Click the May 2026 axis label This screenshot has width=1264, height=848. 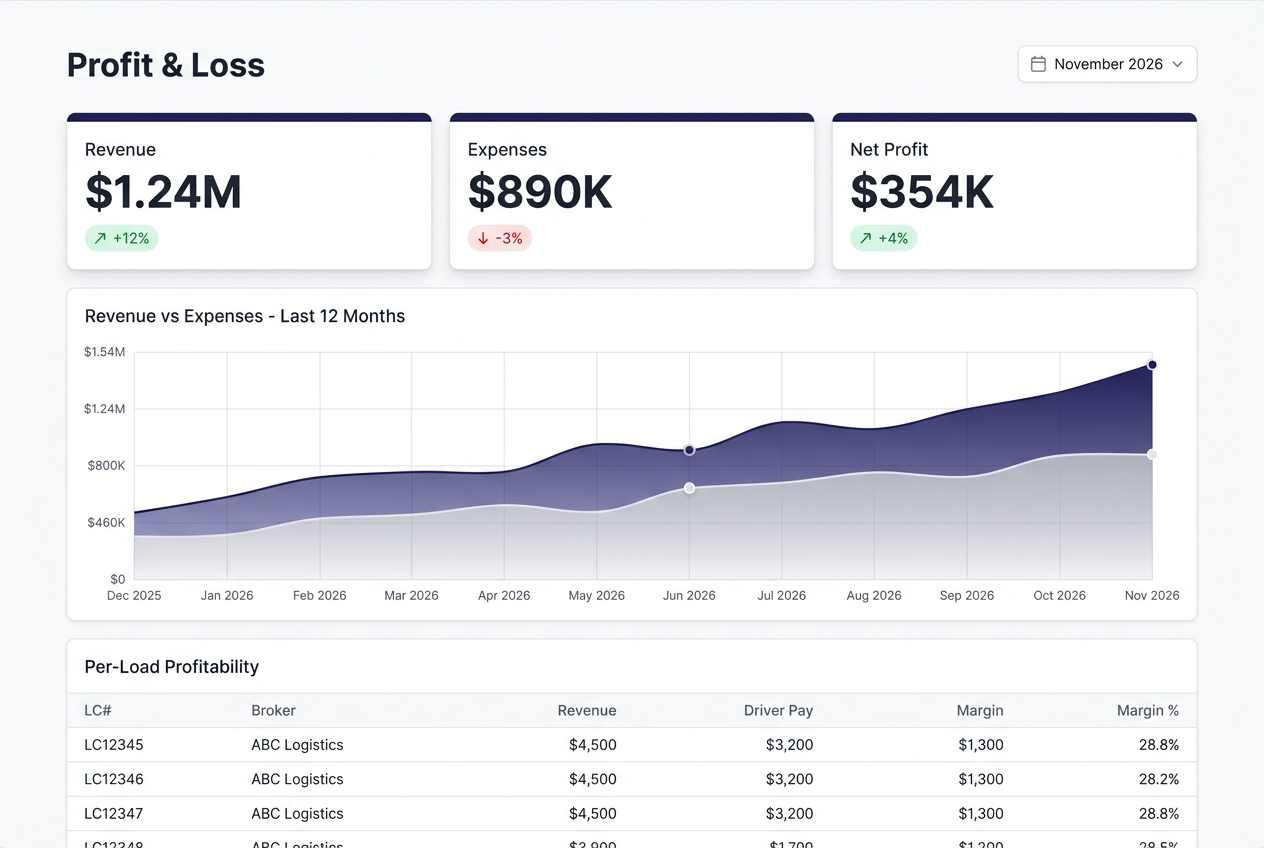pyautogui.click(x=597, y=595)
